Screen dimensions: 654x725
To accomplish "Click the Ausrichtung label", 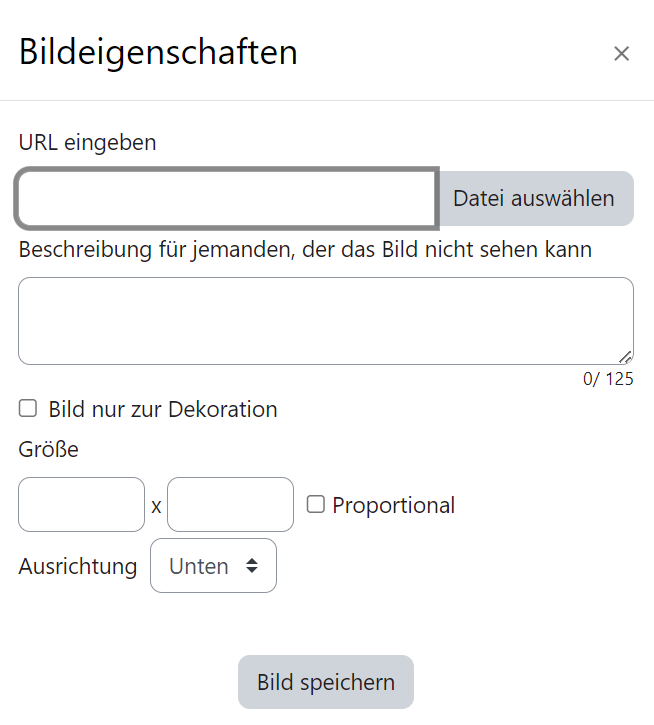I will [77, 566].
